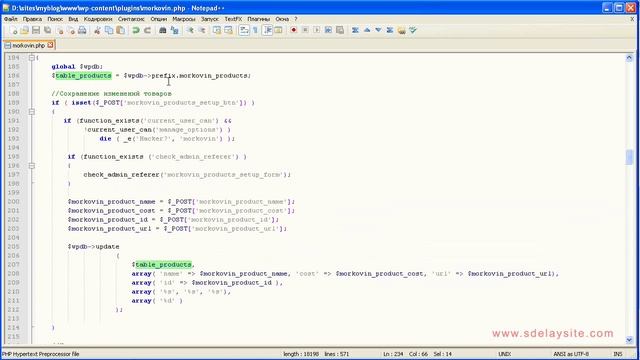
Task: Open the Replace dialog toolbar icon
Action: 174,30
